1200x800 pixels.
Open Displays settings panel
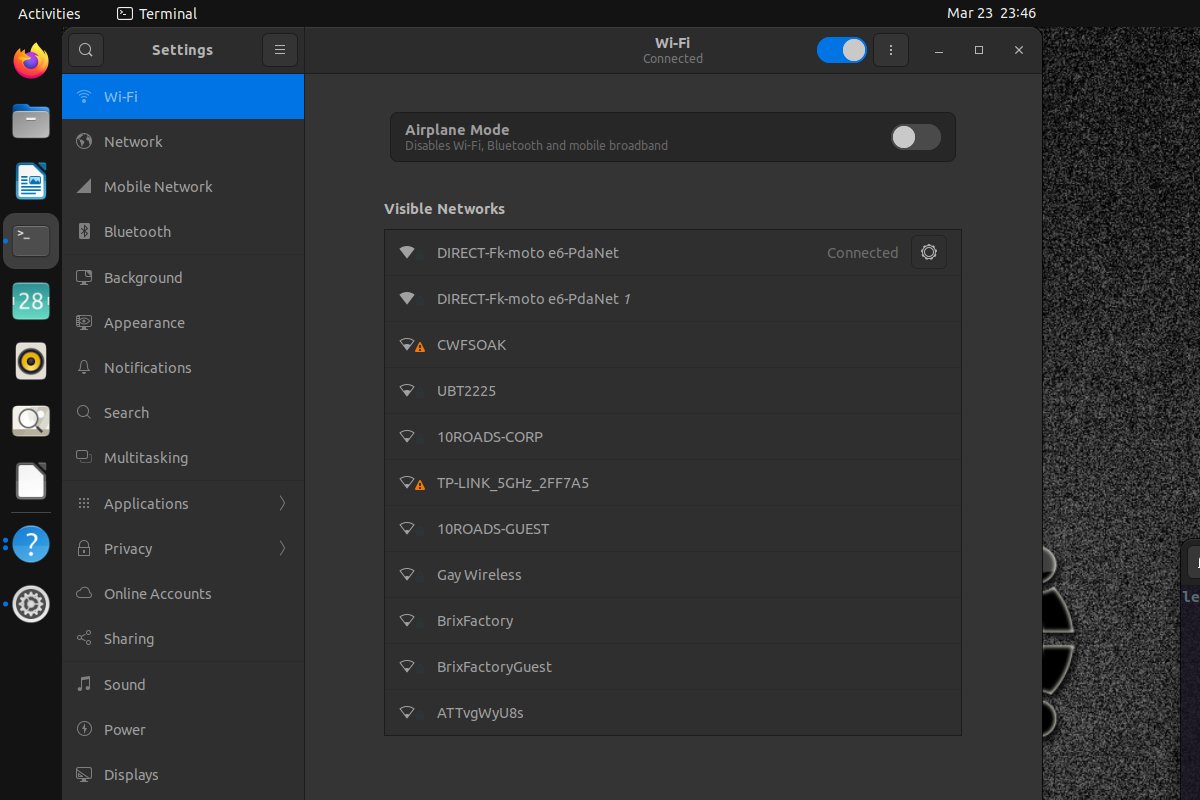pos(183,775)
